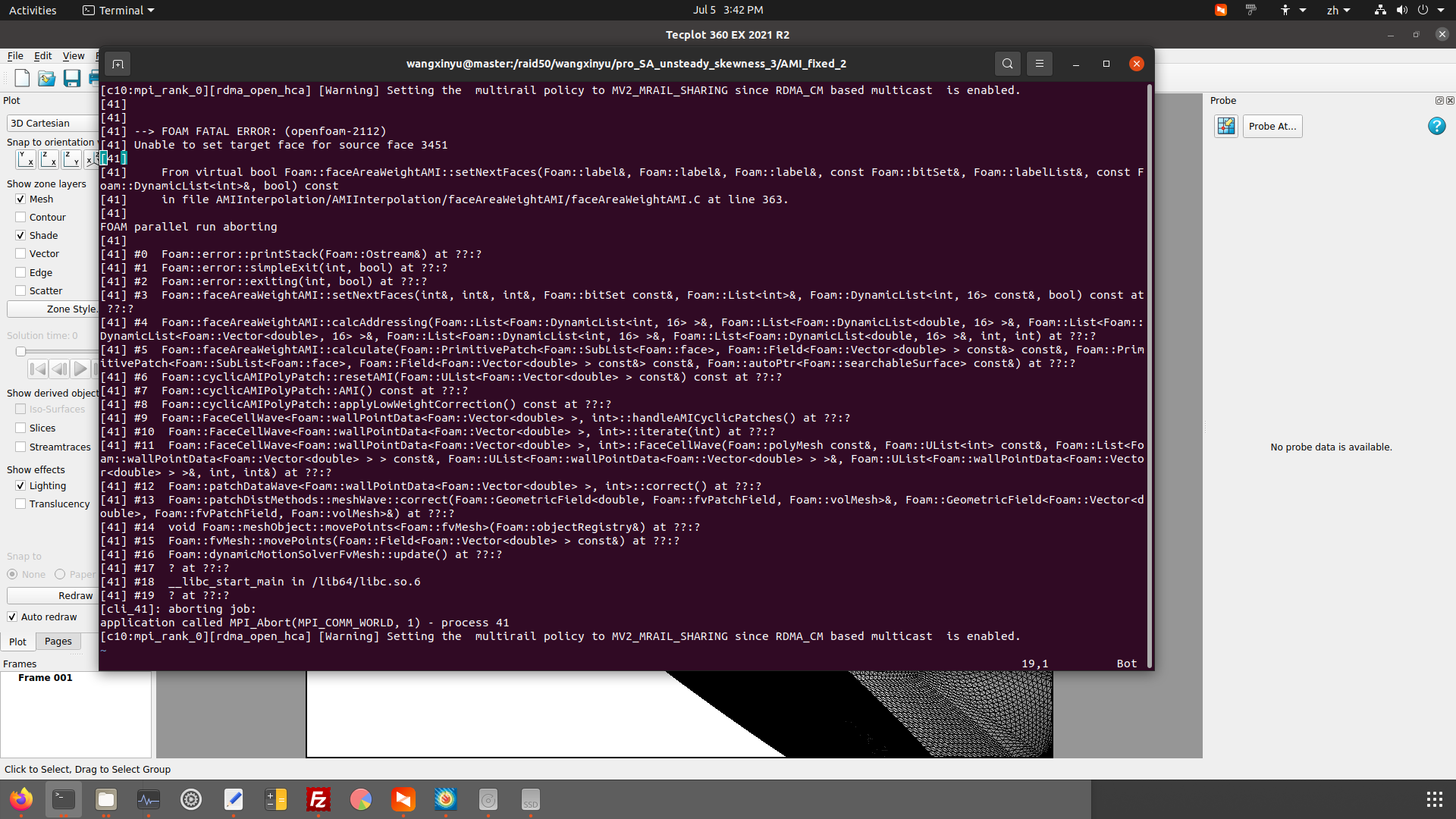The height and width of the screenshot is (819, 1456).
Task: Snap to the YZ orientation view
Action: [x=71, y=158]
